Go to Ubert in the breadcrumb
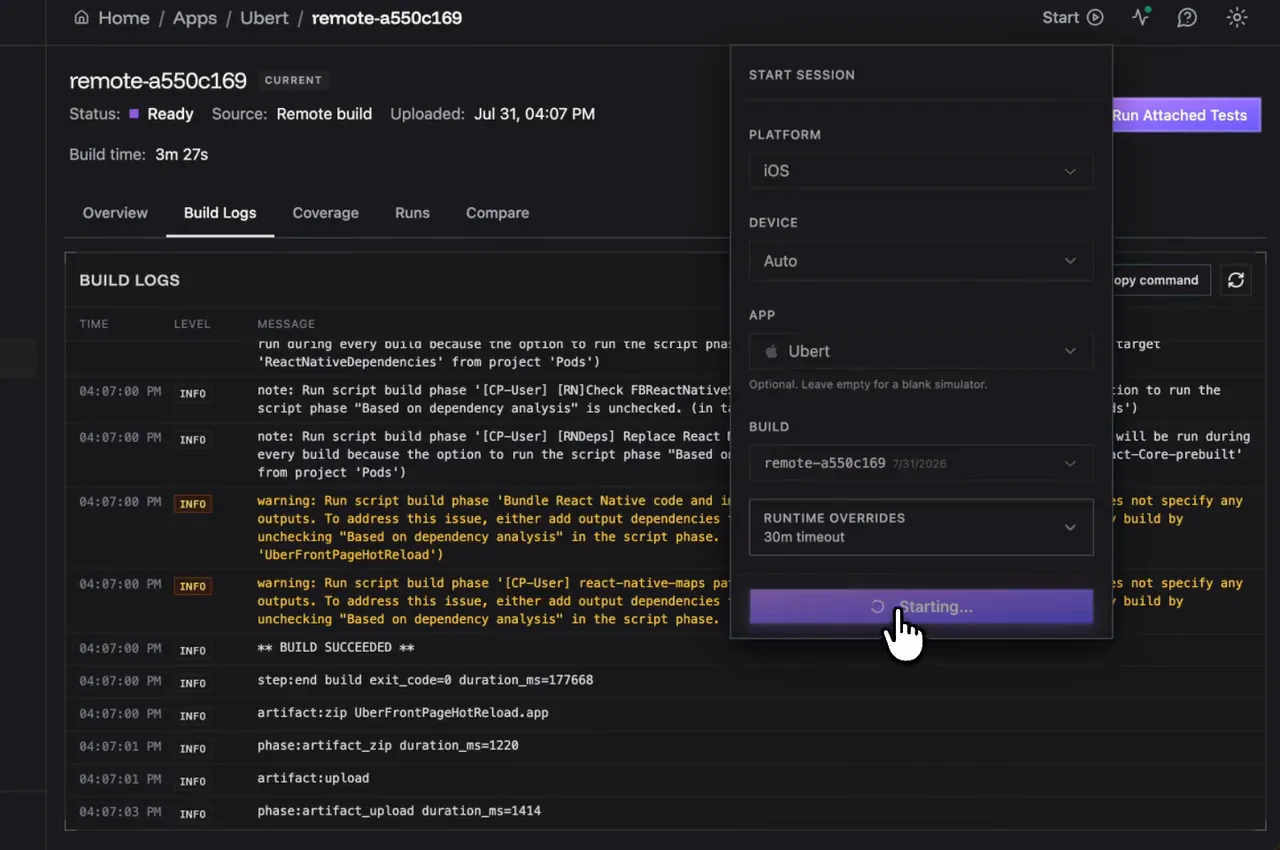The width and height of the screenshot is (1280, 850). click(264, 18)
